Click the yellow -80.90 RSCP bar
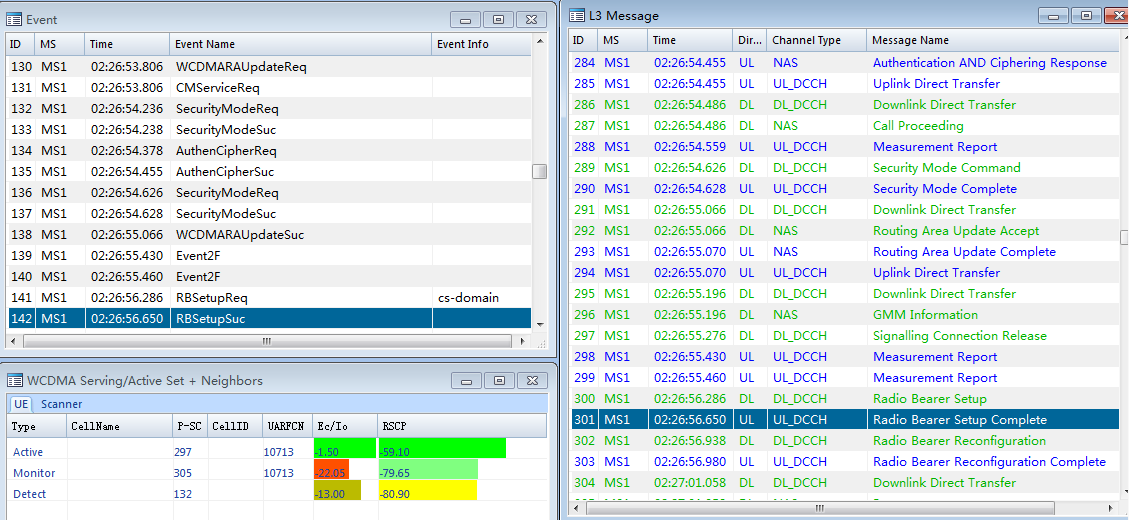 428,490
